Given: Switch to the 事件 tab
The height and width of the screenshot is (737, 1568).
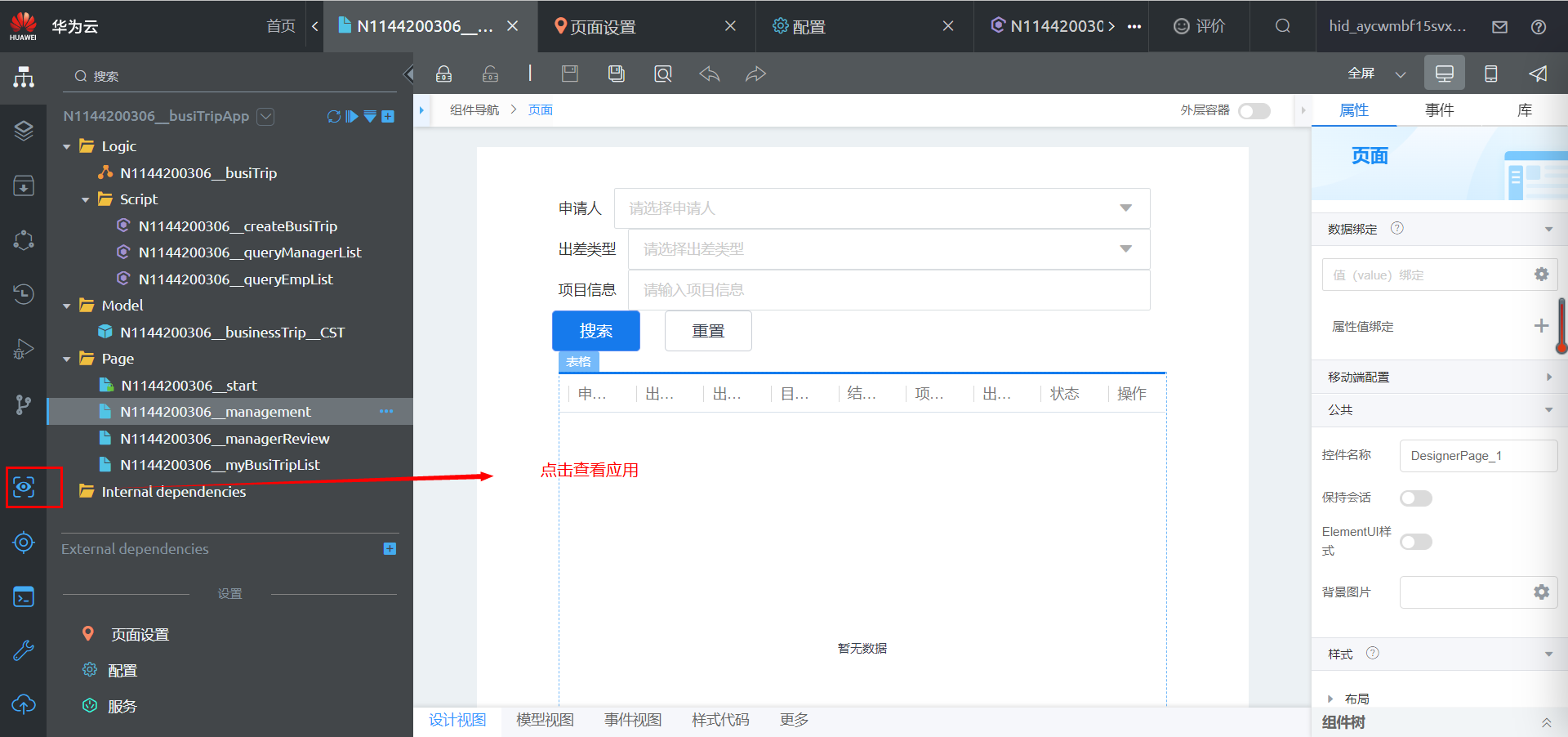Looking at the screenshot, I should 1440,109.
